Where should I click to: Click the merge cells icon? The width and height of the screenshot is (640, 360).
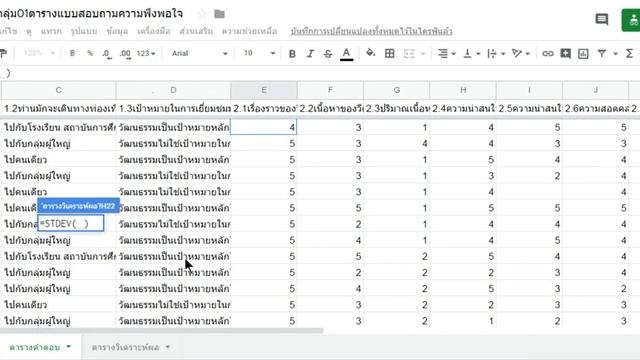[x=409, y=53]
